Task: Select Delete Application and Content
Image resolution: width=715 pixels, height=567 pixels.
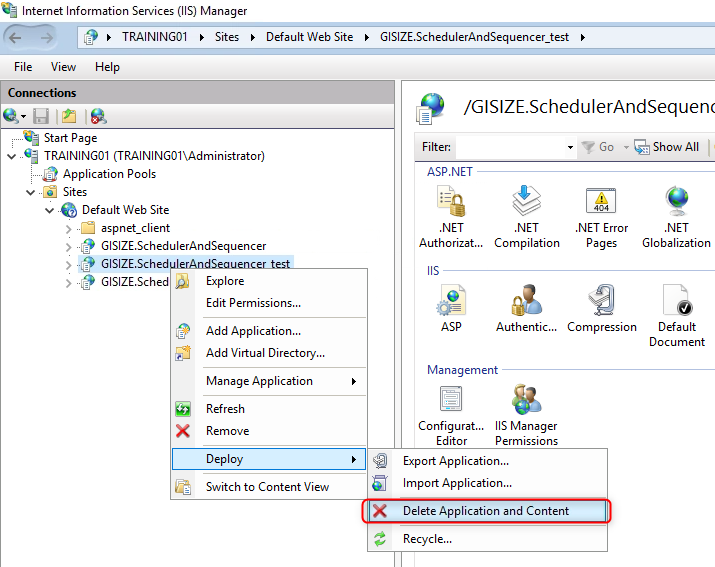Action: click(x=487, y=511)
